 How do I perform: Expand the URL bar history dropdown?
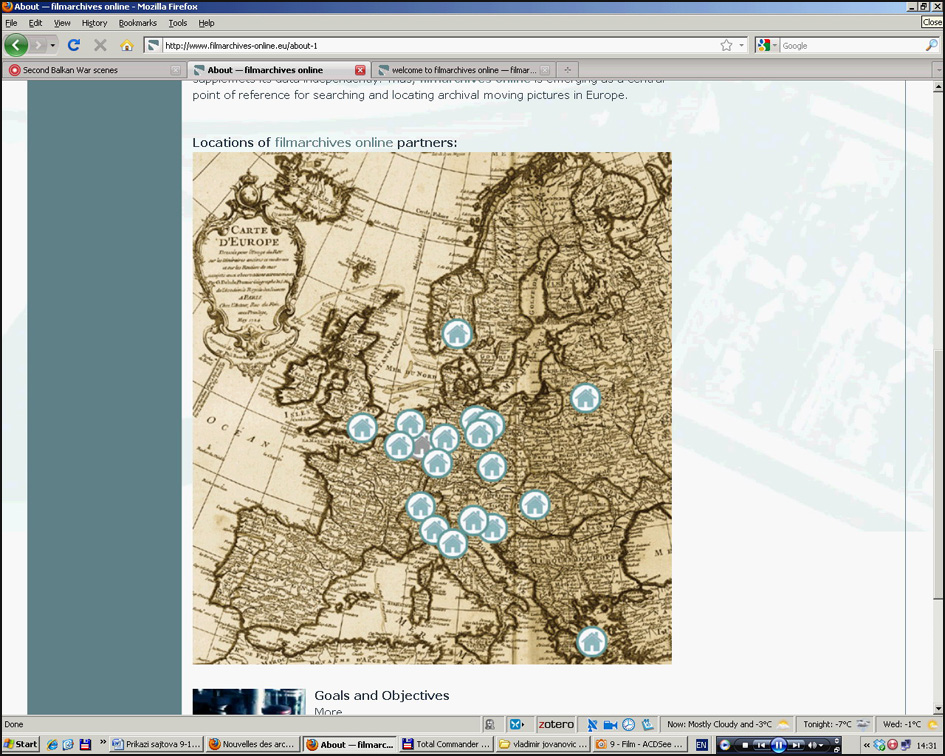coord(741,45)
